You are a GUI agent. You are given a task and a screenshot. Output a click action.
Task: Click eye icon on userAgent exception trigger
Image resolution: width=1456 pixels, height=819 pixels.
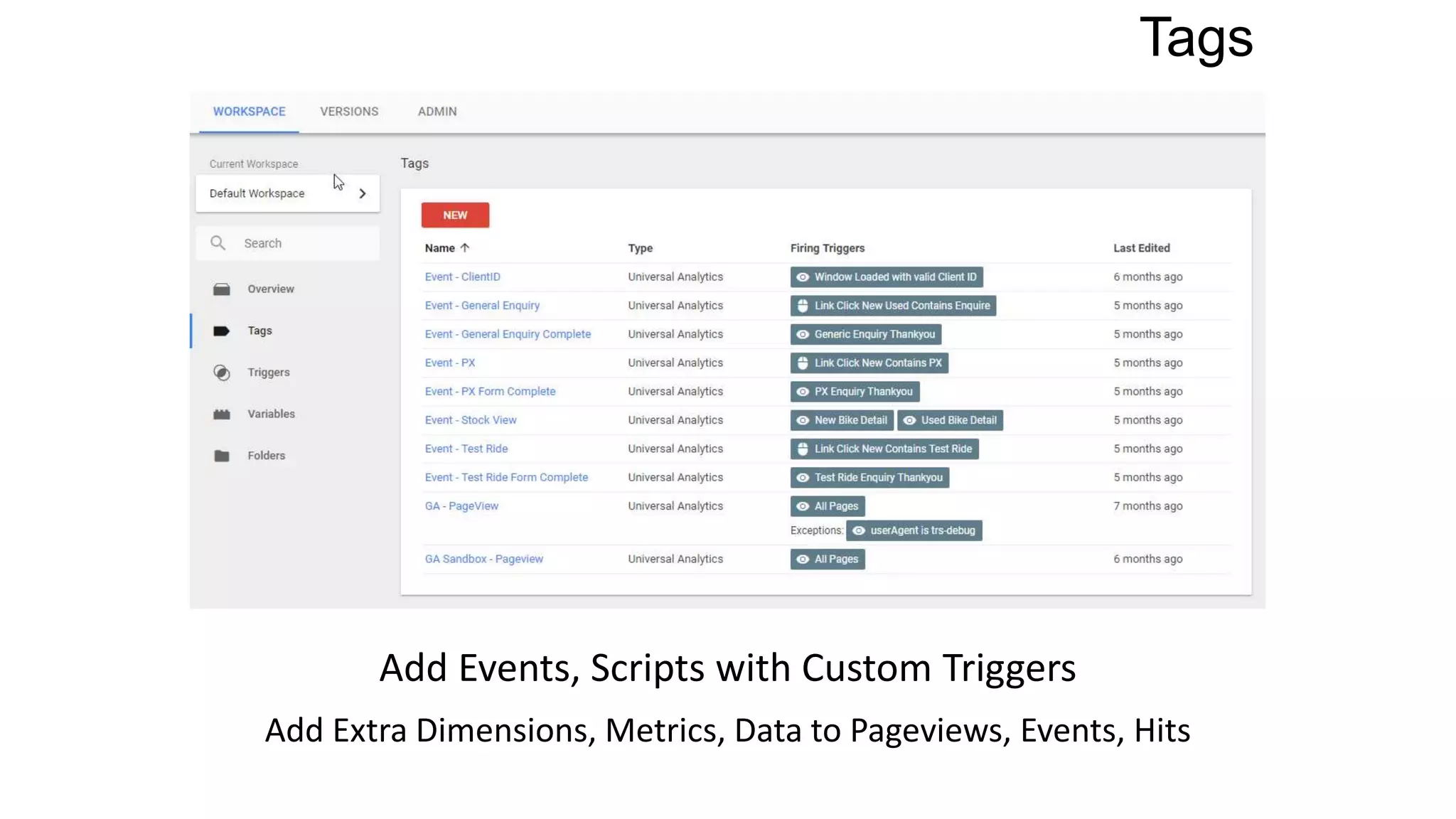click(x=859, y=530)
